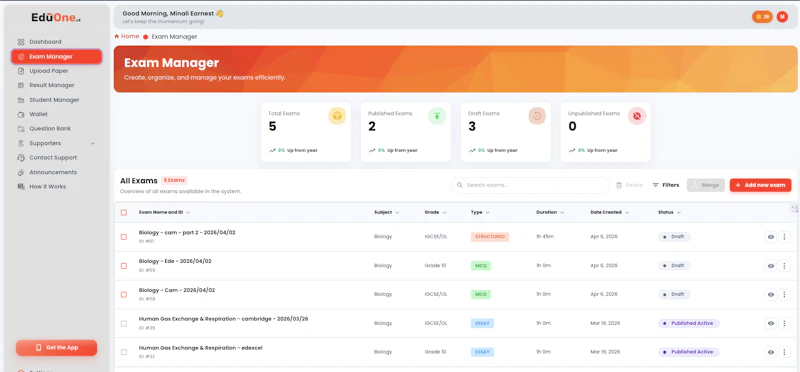Expand the Supporters submenu chevron
This screenshot has height=372, width=800.
[92, 143]
